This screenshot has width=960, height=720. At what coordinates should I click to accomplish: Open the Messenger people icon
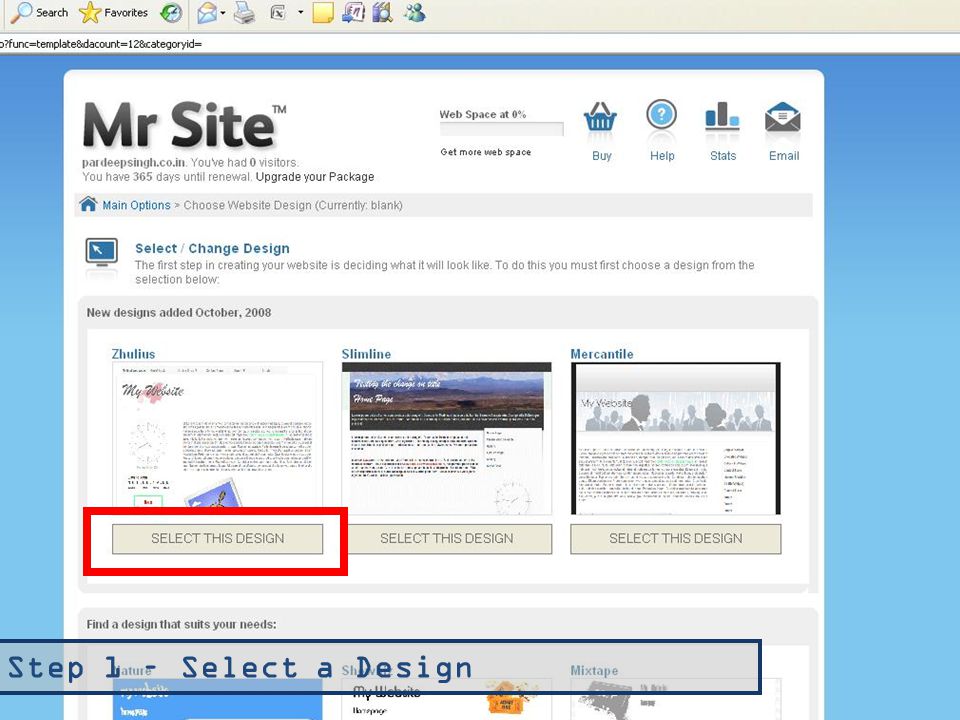click(415, 12)
